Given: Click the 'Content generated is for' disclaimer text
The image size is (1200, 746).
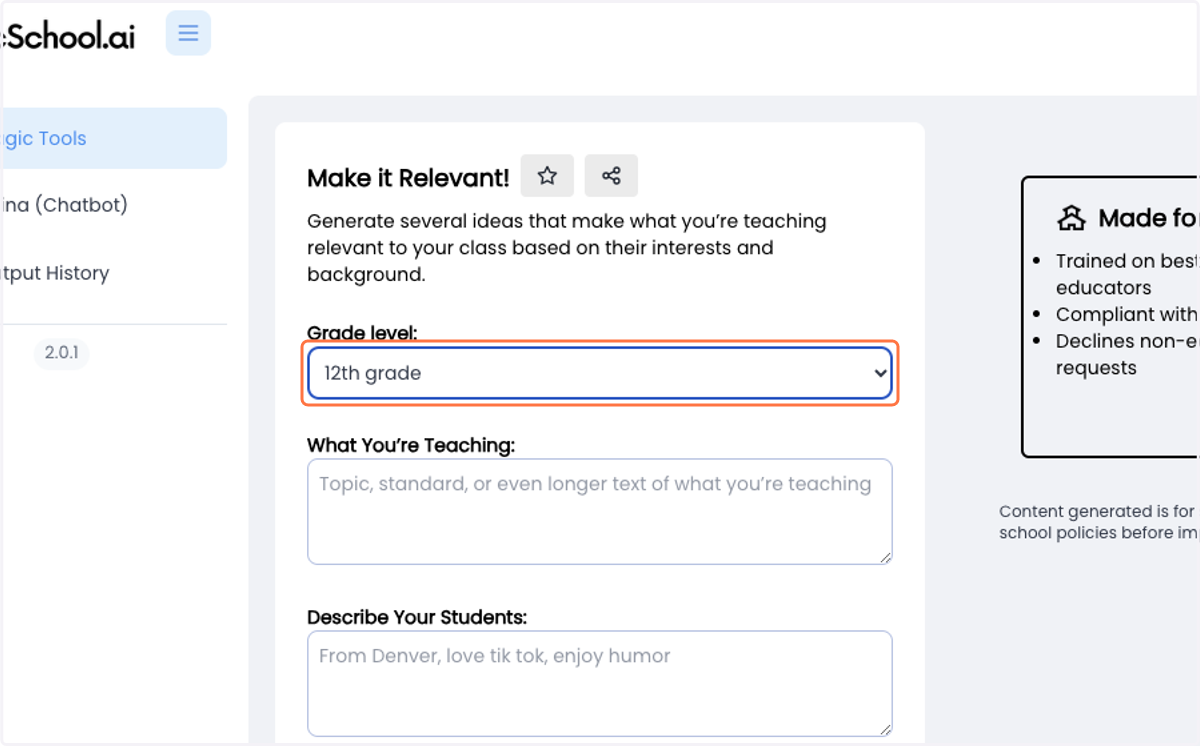Looking at the screenshot, I should pos(1098,522).
